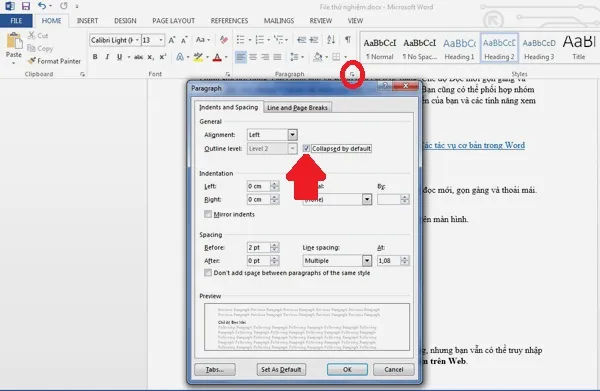Click the Spacing After stepper arrows
The height and width of the screenshot is (391, 600).
tap(274, 261)
